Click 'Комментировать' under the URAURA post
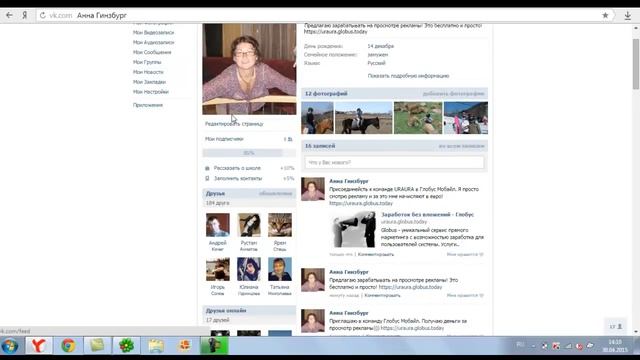Image resolution: width=640 pixels, height=360 pixels. tap(376, 254)
